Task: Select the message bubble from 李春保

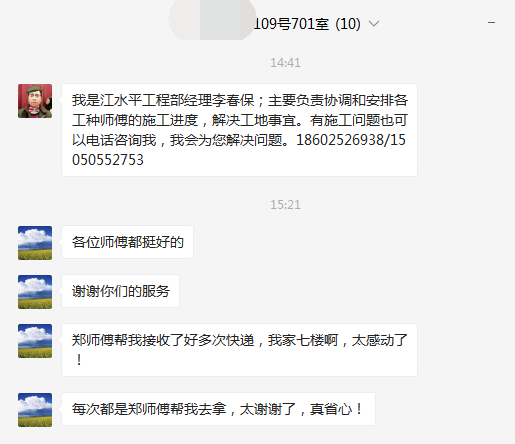Action: coord(239,130)
